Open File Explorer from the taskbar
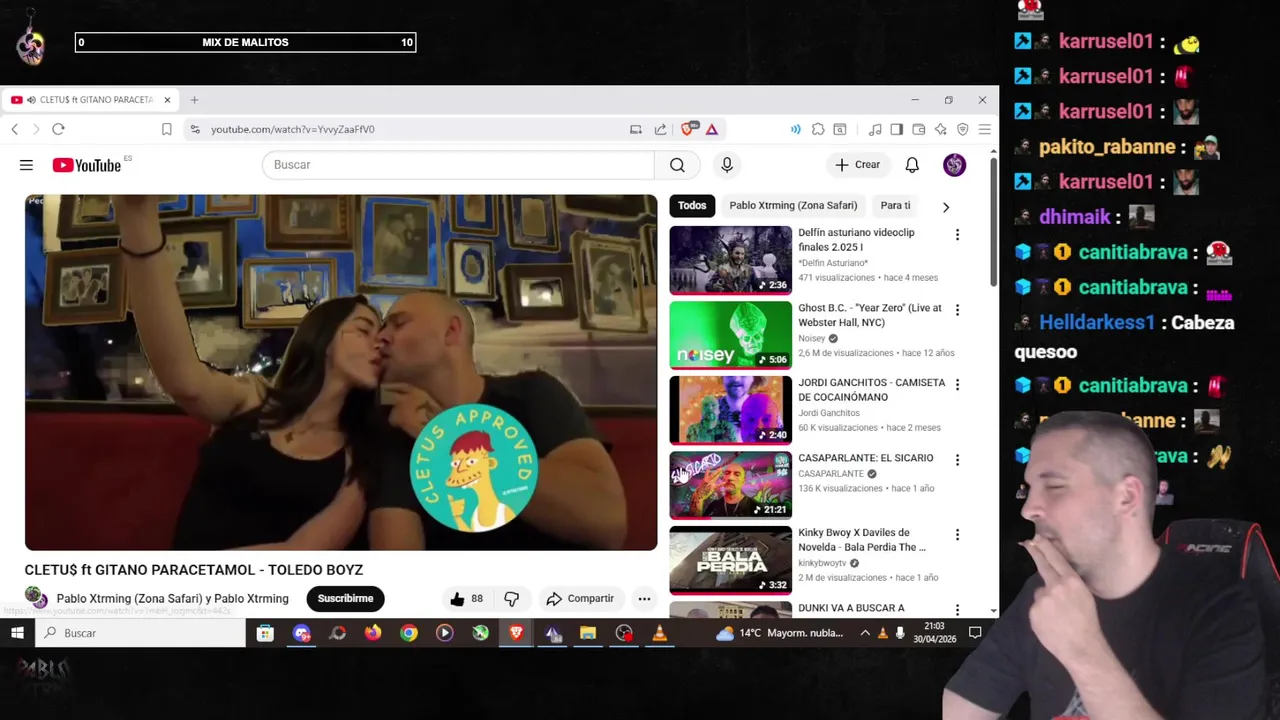The image size is (1280, 720). 588,633
